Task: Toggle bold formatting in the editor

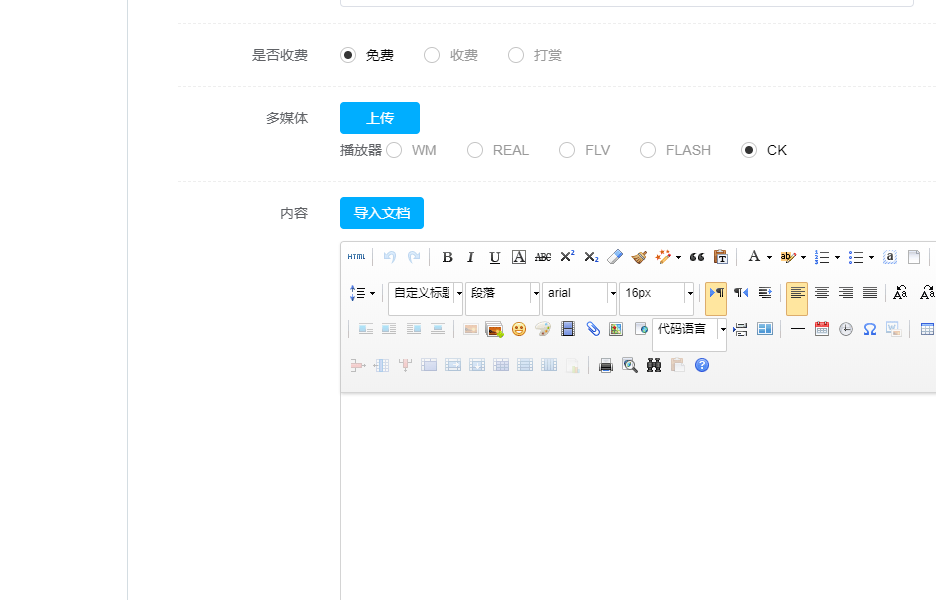Action: point(447,257)
